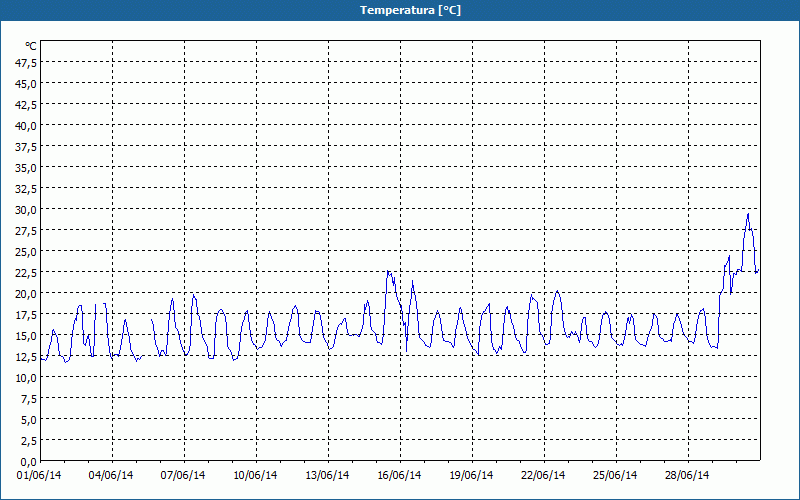Screen dimensions: 800x500
Task: Click the 'Temperatura [°C]' chart title
Action: pos(410,10)
